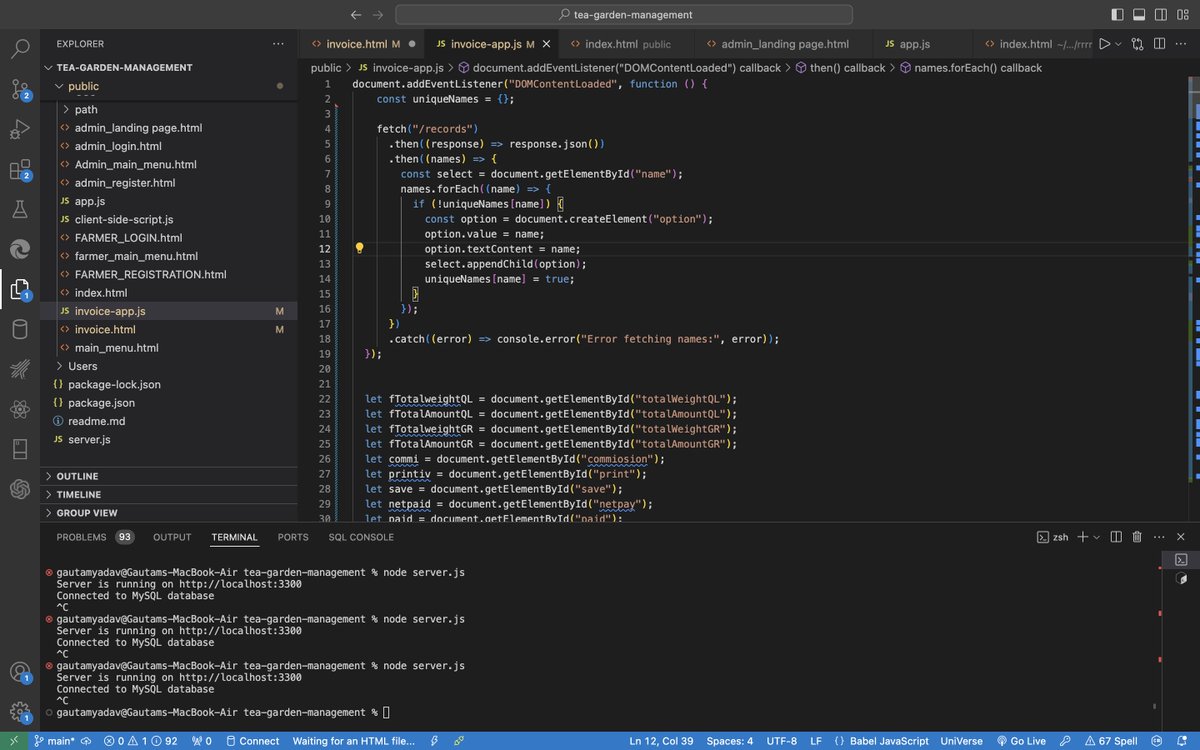This screenshot has width=1200, height=750.
Task: Open editor More Actions ellipsis
Action: point(1183,44)
